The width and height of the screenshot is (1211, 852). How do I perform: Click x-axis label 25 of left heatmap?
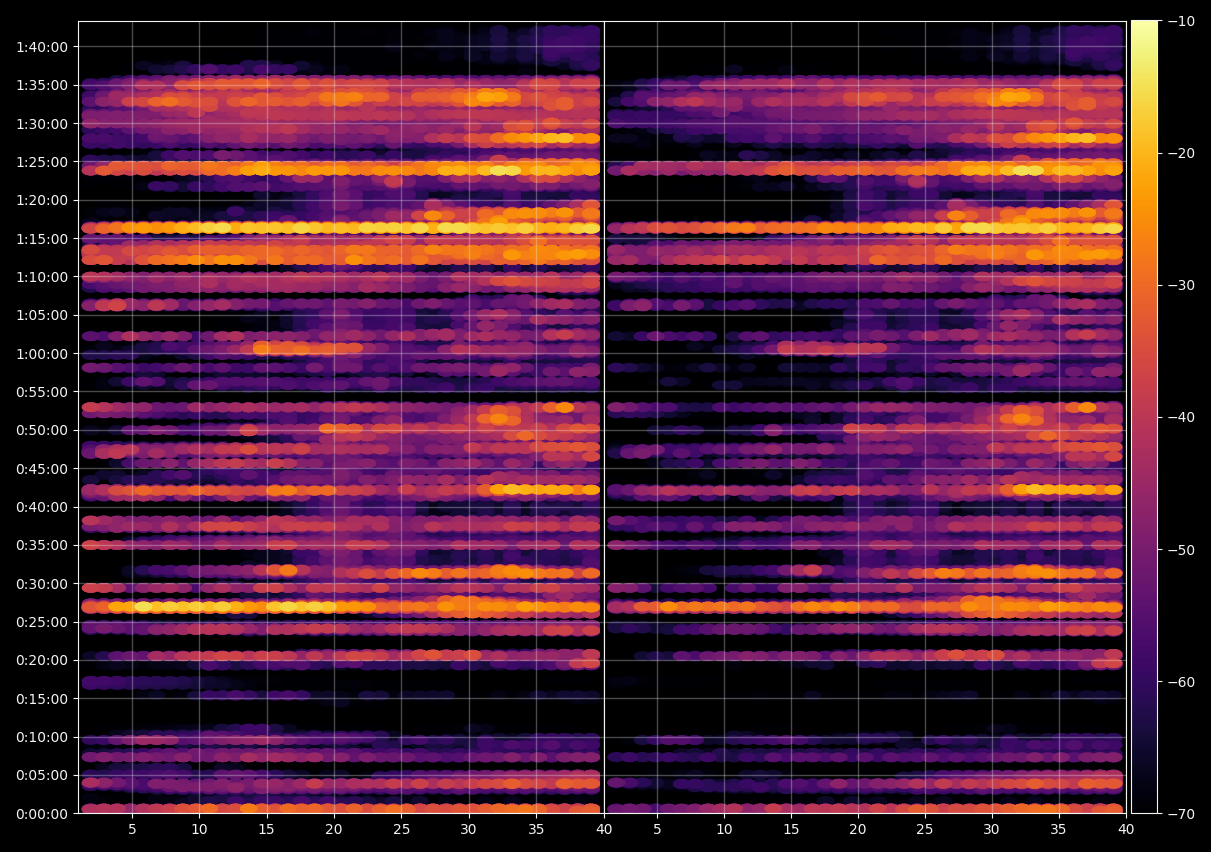pos(401,830)
